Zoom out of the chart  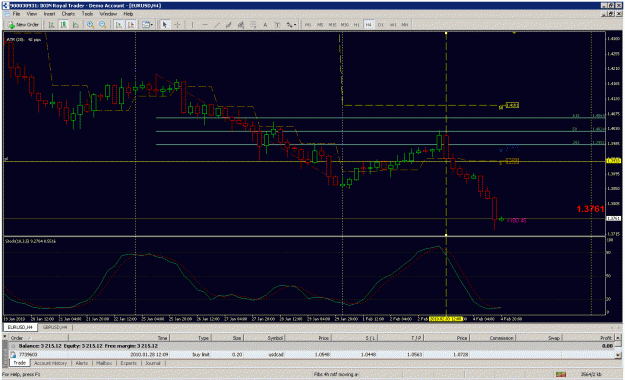tap(103, 25)
